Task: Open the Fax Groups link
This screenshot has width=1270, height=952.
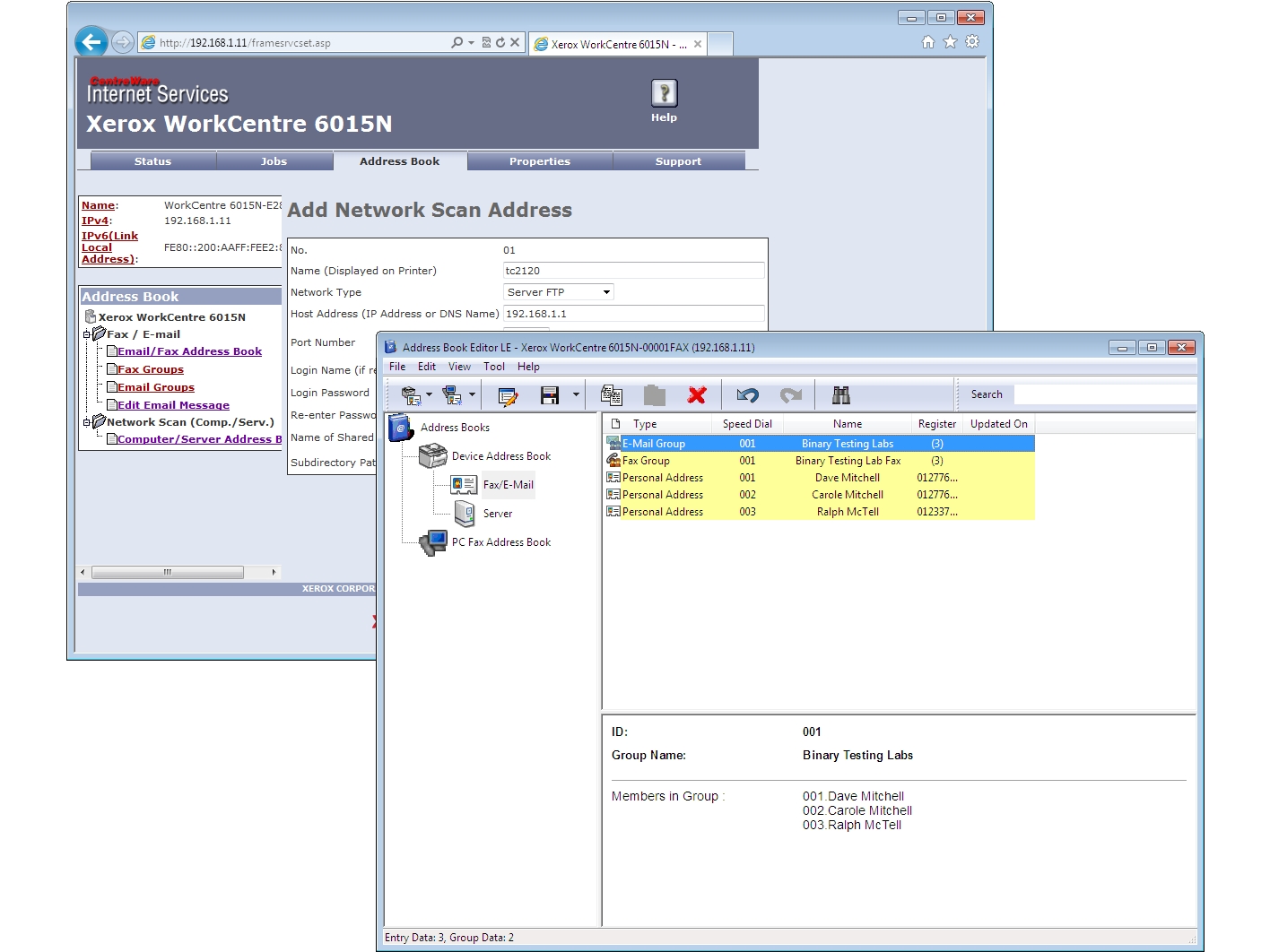Action: point(151,369)
